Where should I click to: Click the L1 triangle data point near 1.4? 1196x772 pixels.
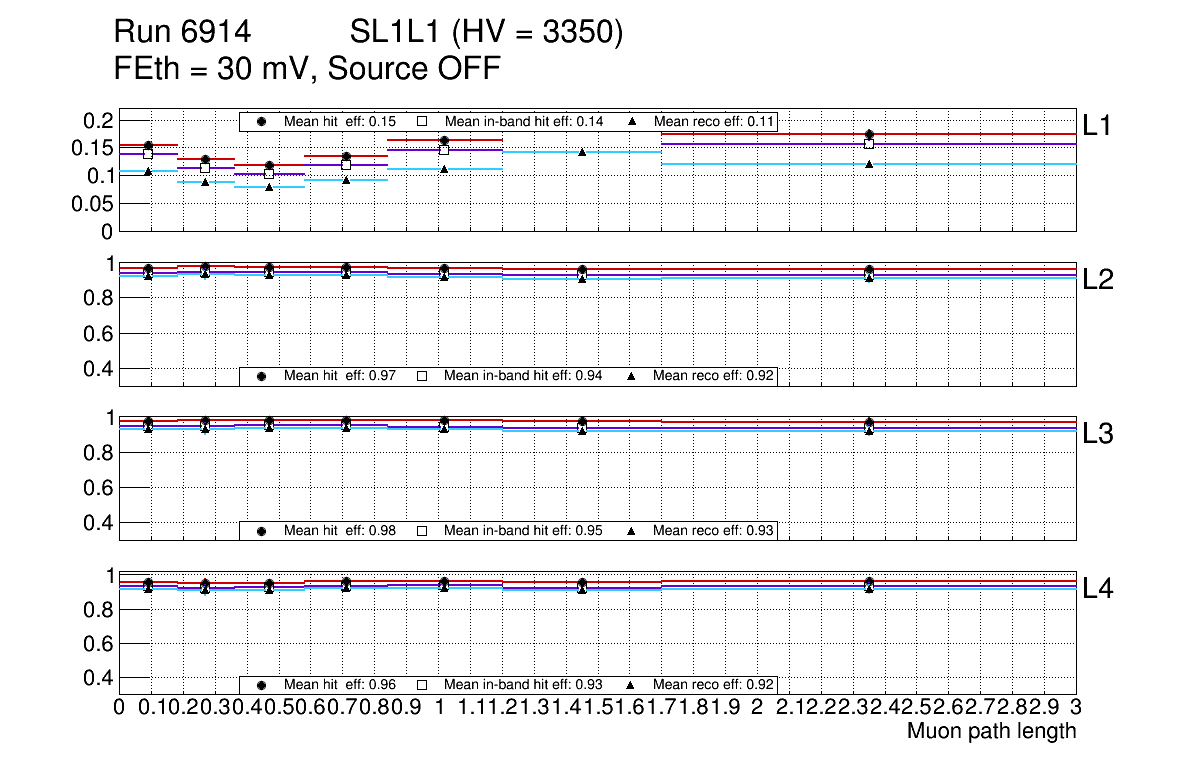[582, 152]
